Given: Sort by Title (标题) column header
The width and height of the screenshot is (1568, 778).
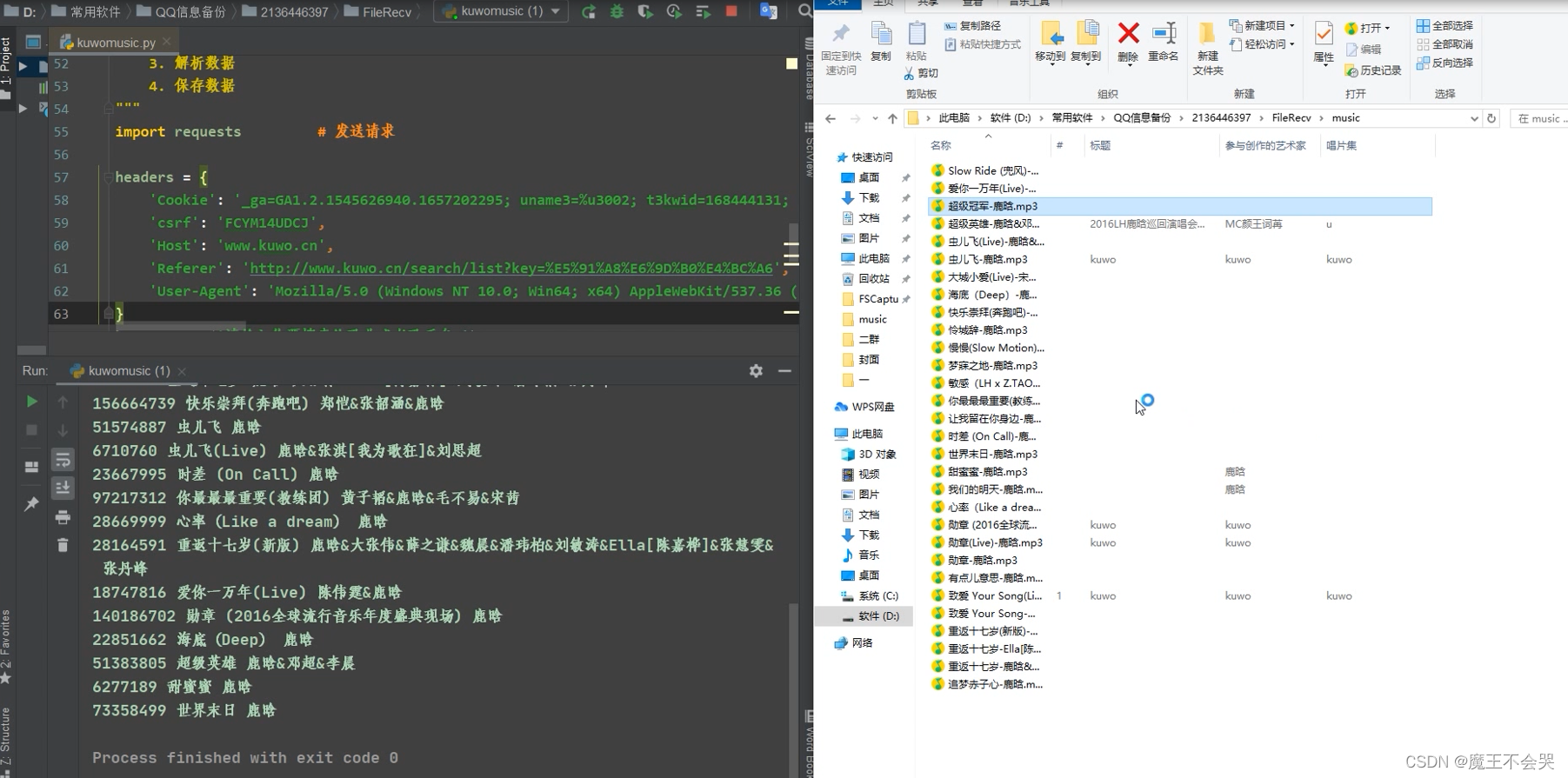Looking at the screenshot, I should pyautogui.click(x=1100, y=145).
